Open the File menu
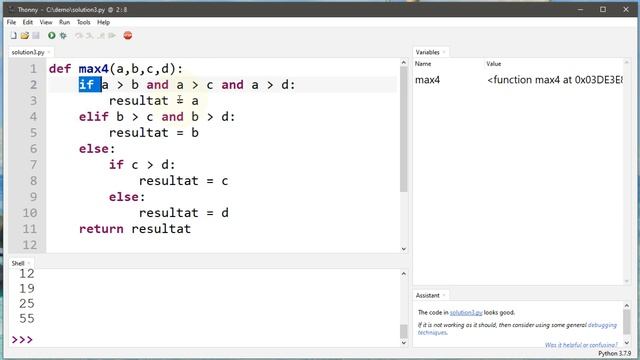The height and width of the screenshot is (360, 640). pos(11,22)
